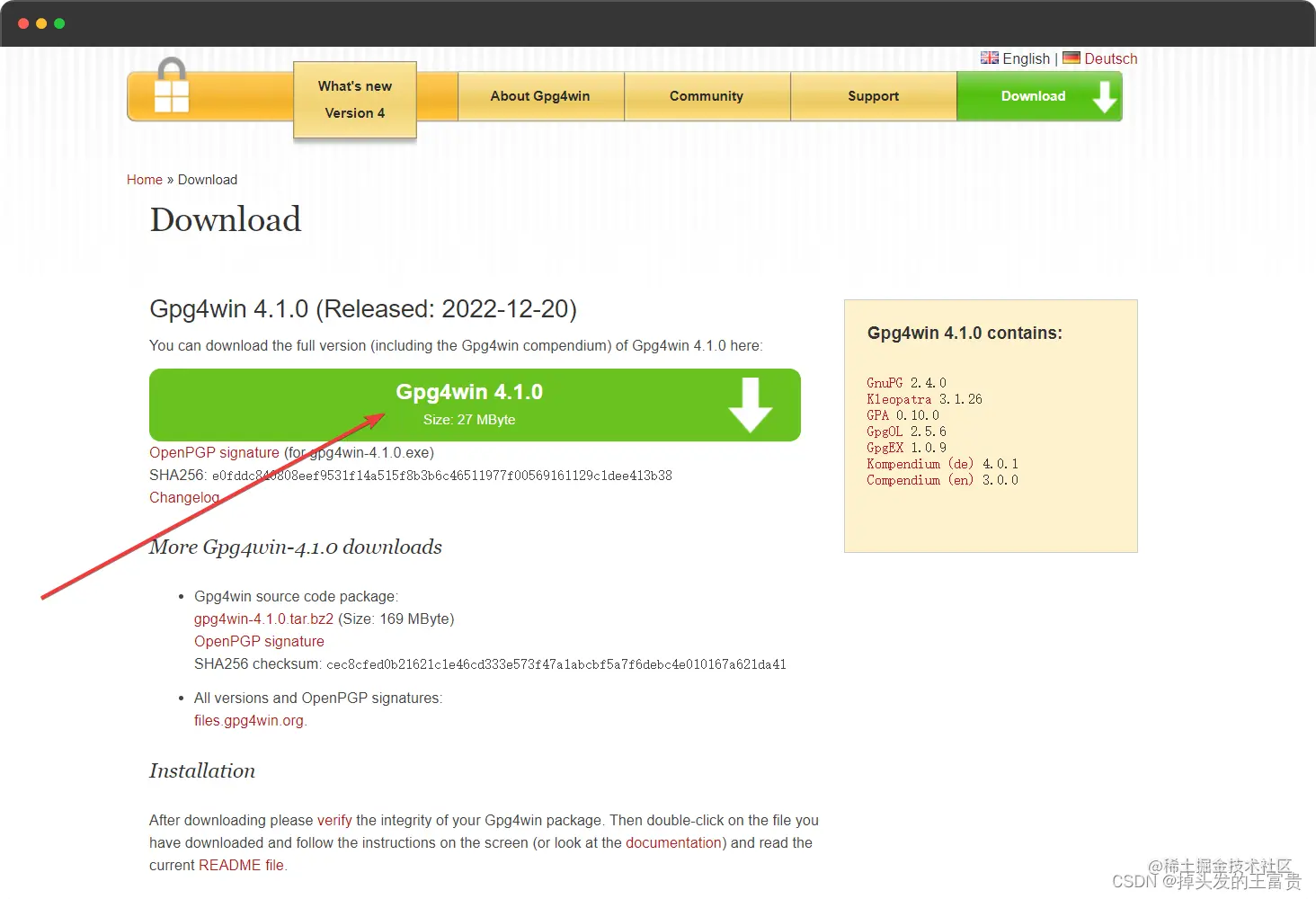This screenshot has height=899, width=1316.
Task: Switch language to Deutsch
Action: 1111,58
